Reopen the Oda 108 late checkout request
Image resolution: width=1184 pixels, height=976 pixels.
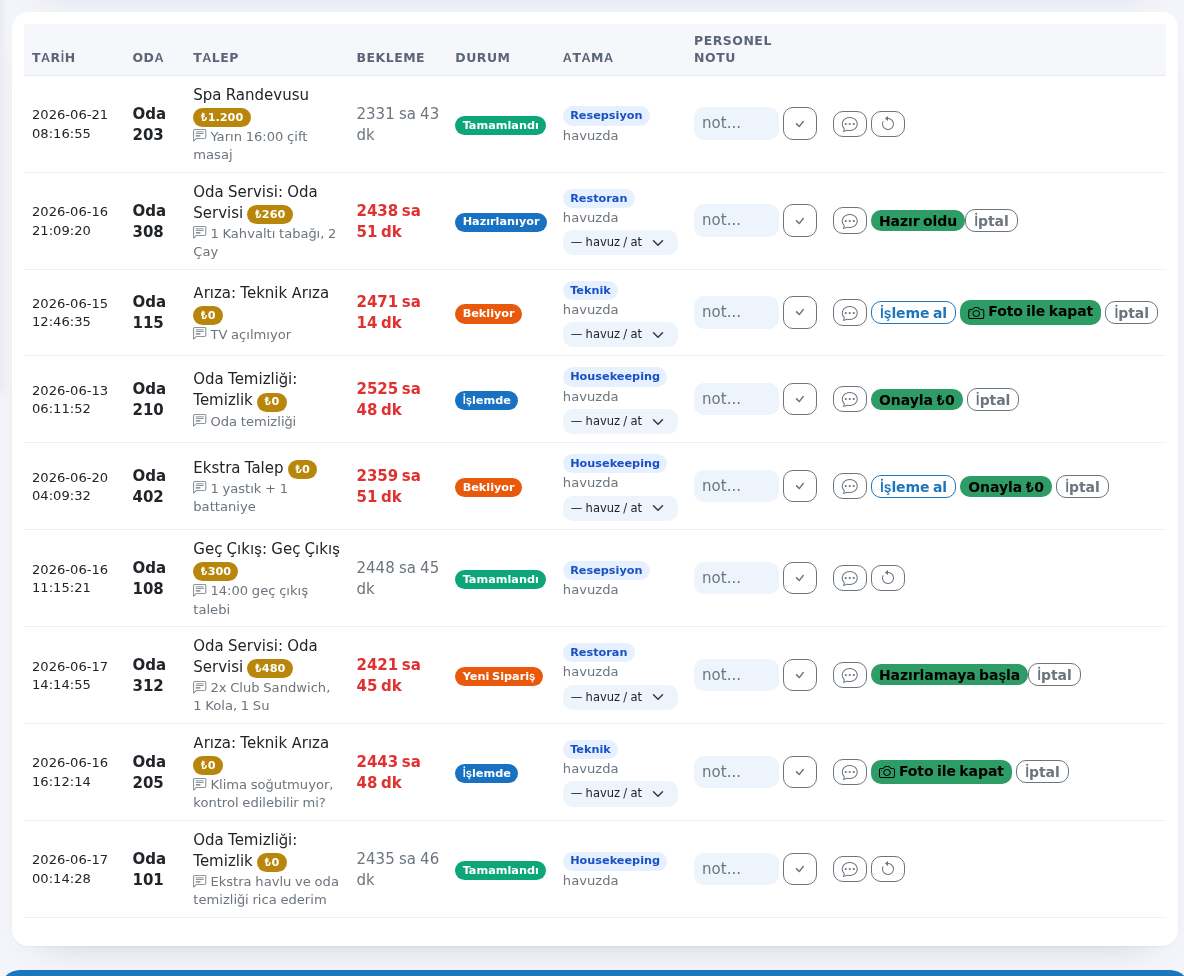888,578
